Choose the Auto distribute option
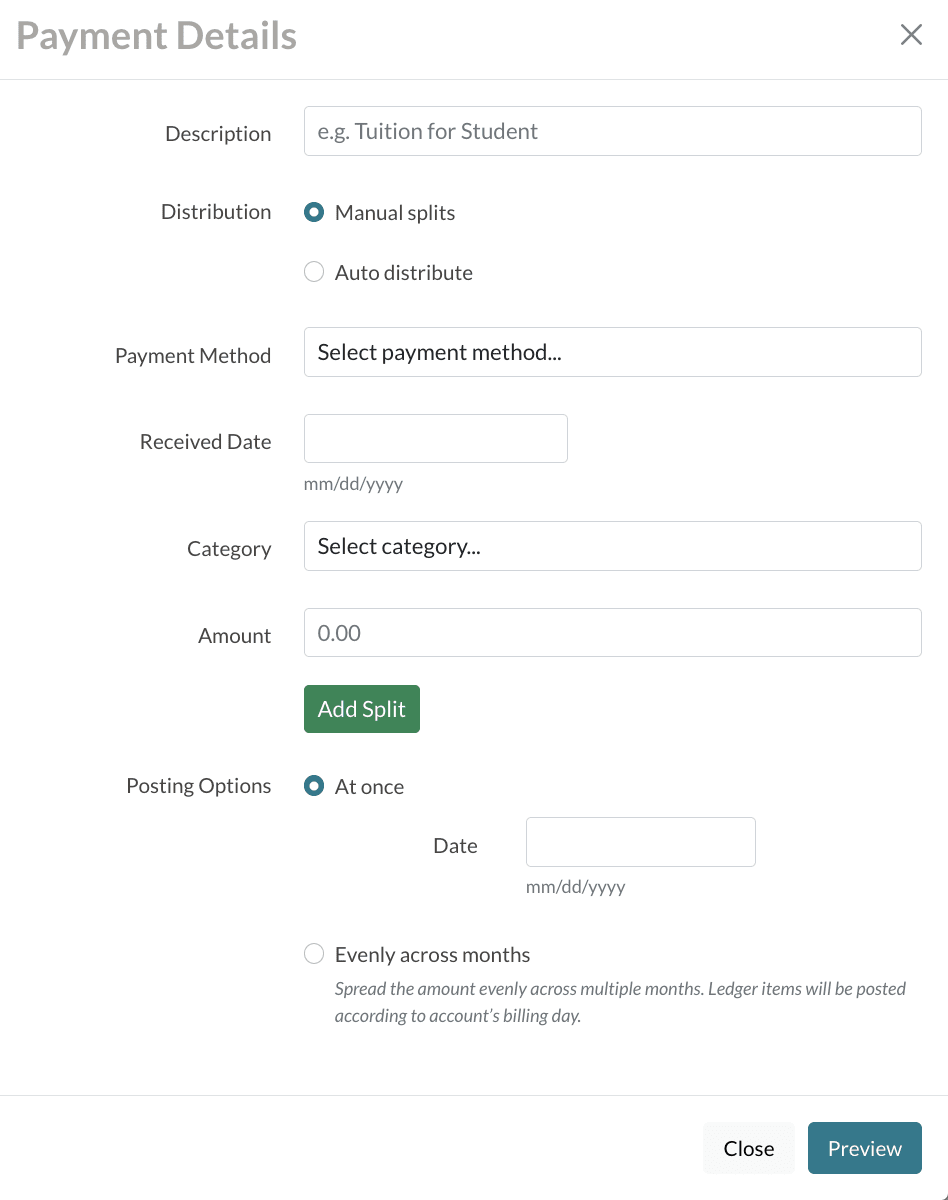This screenshot has height=1200, width=948. click(x=314, y=273)
